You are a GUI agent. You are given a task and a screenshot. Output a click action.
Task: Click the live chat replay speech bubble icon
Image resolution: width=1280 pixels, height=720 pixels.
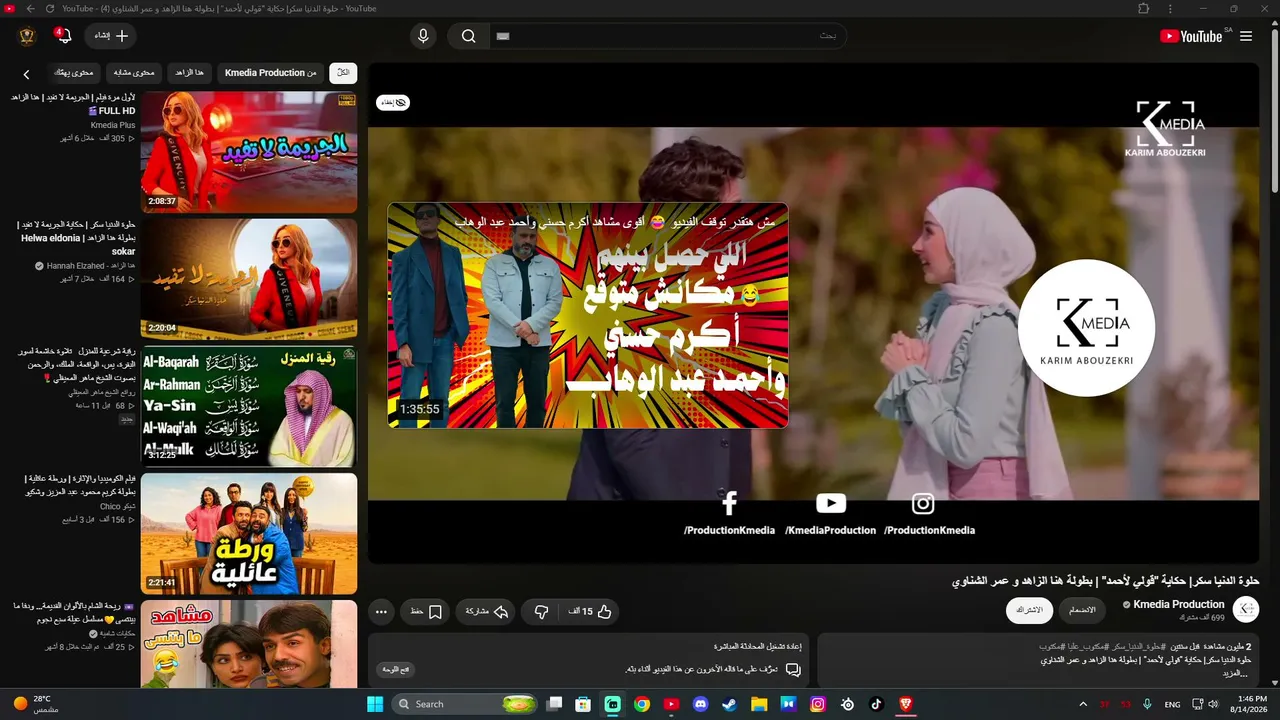click(793, 669)
